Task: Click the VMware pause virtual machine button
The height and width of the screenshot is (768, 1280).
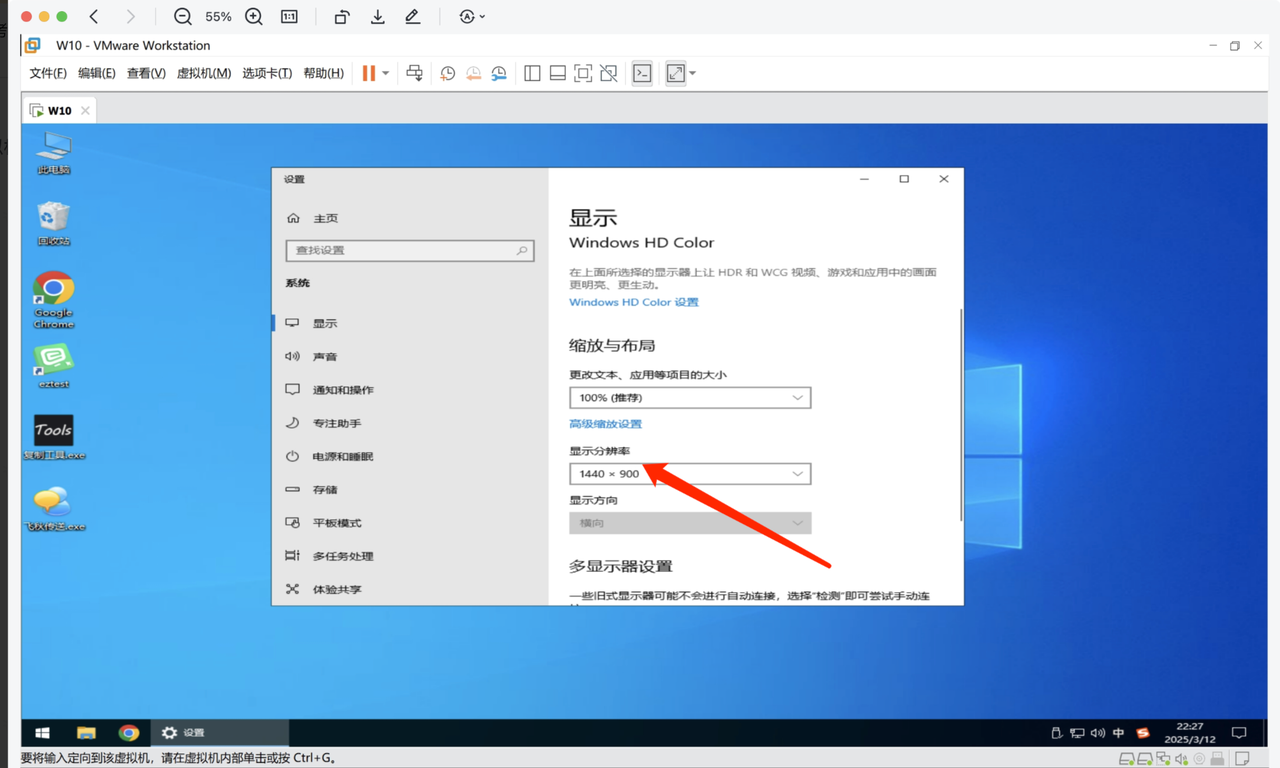Action: click(369, 73)
